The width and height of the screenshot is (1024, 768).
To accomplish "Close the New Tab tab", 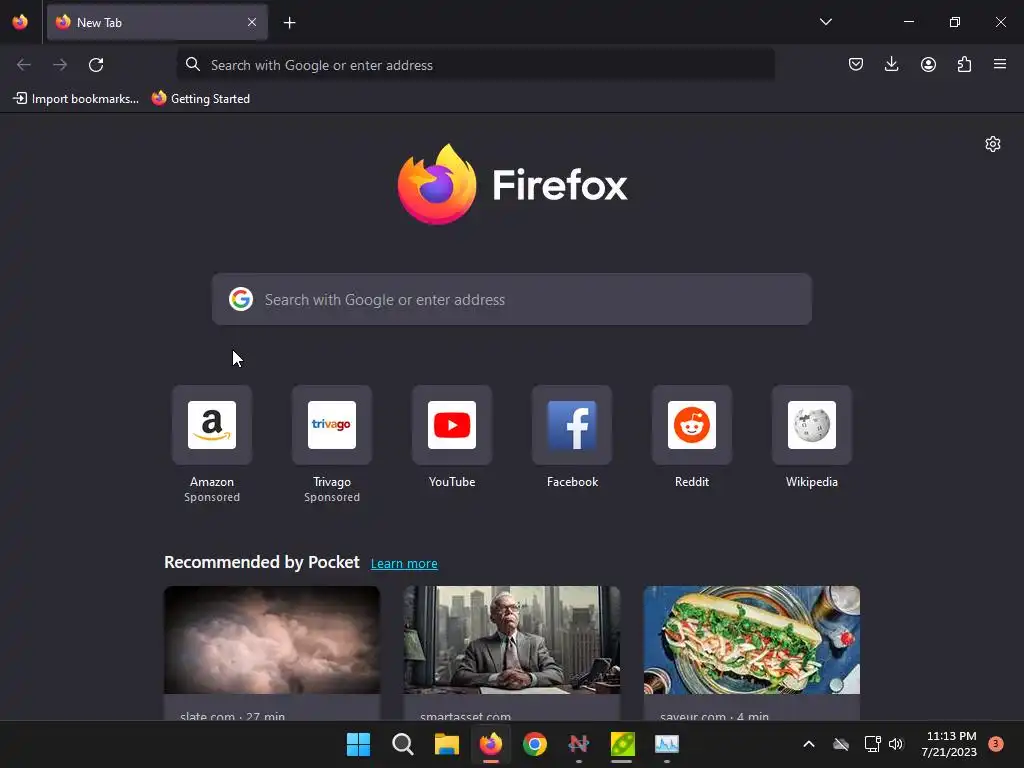I will coord(252,22).
